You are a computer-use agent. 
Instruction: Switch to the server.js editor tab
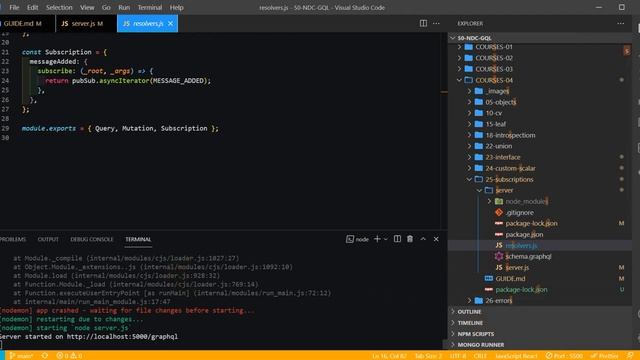coord(86,24)
